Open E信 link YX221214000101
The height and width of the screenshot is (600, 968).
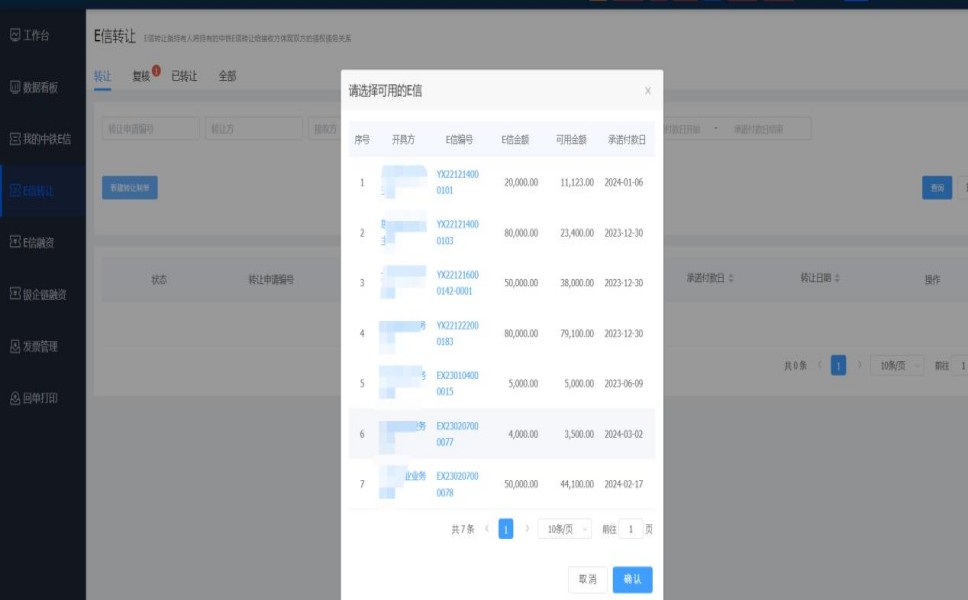tap(458, 182)
